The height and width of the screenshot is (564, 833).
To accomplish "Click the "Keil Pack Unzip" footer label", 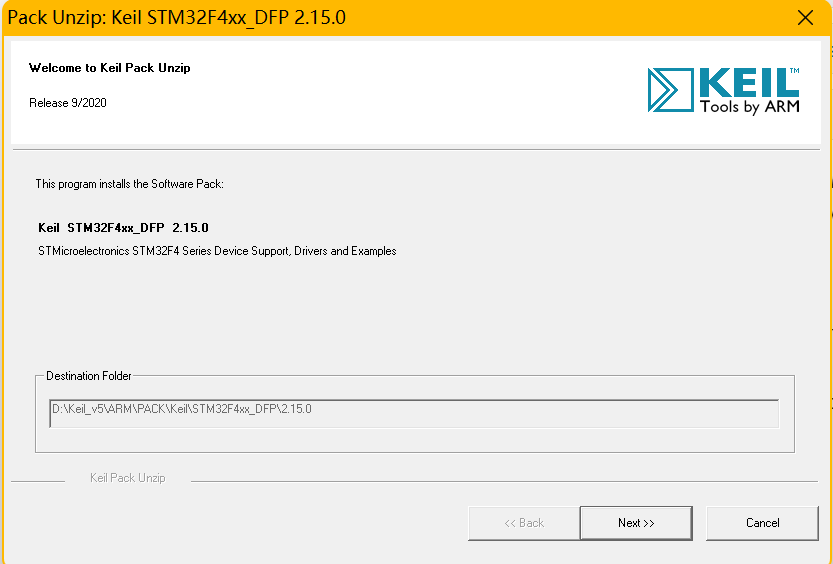I will coord(128,478).
